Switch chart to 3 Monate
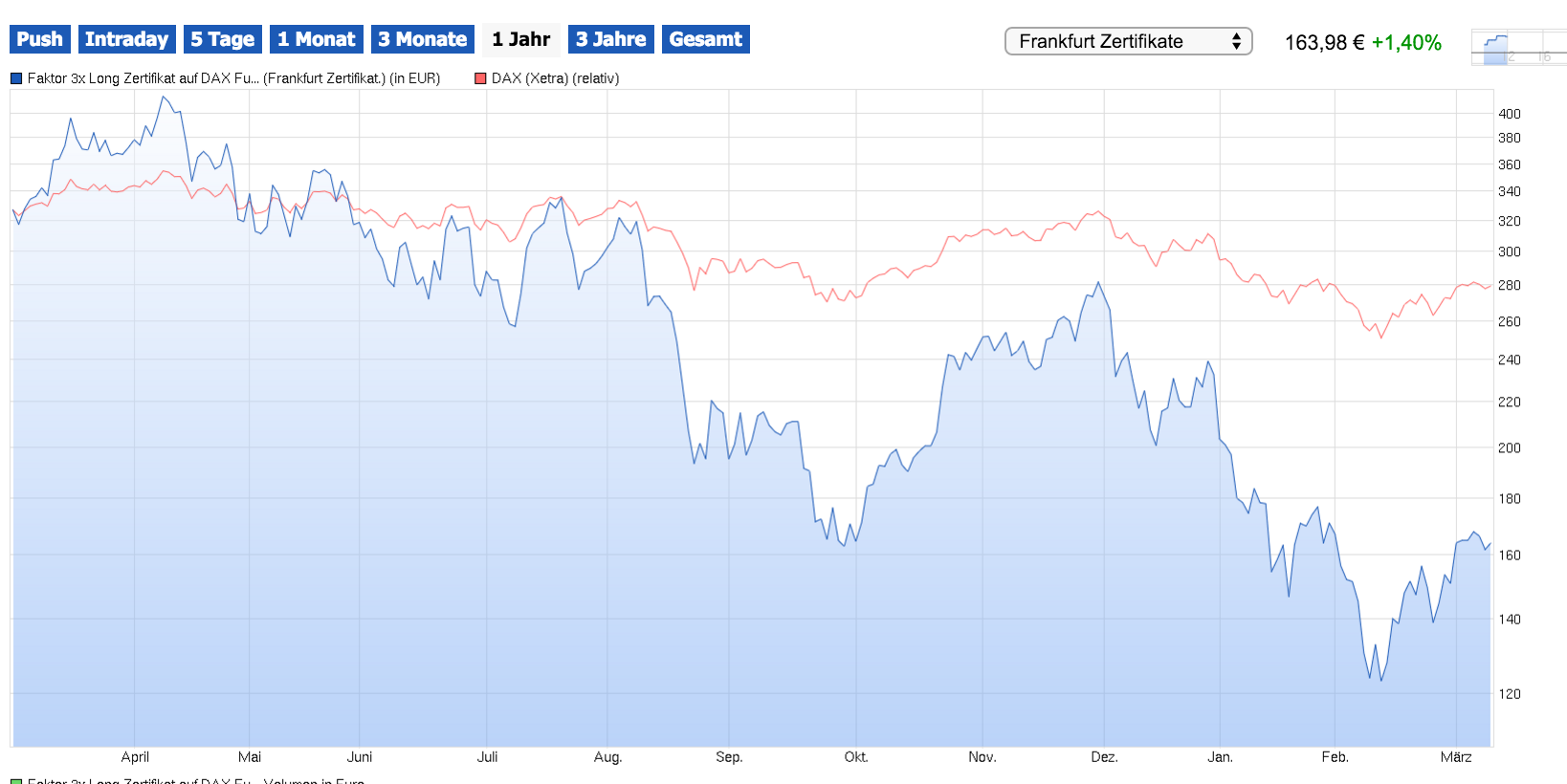1567x784 pixels. [x=422, y=39]
